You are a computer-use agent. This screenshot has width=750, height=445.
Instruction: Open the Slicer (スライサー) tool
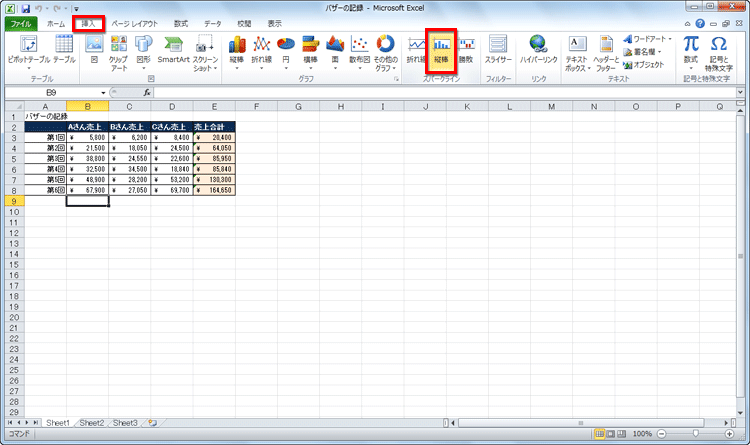coord(498,50)
